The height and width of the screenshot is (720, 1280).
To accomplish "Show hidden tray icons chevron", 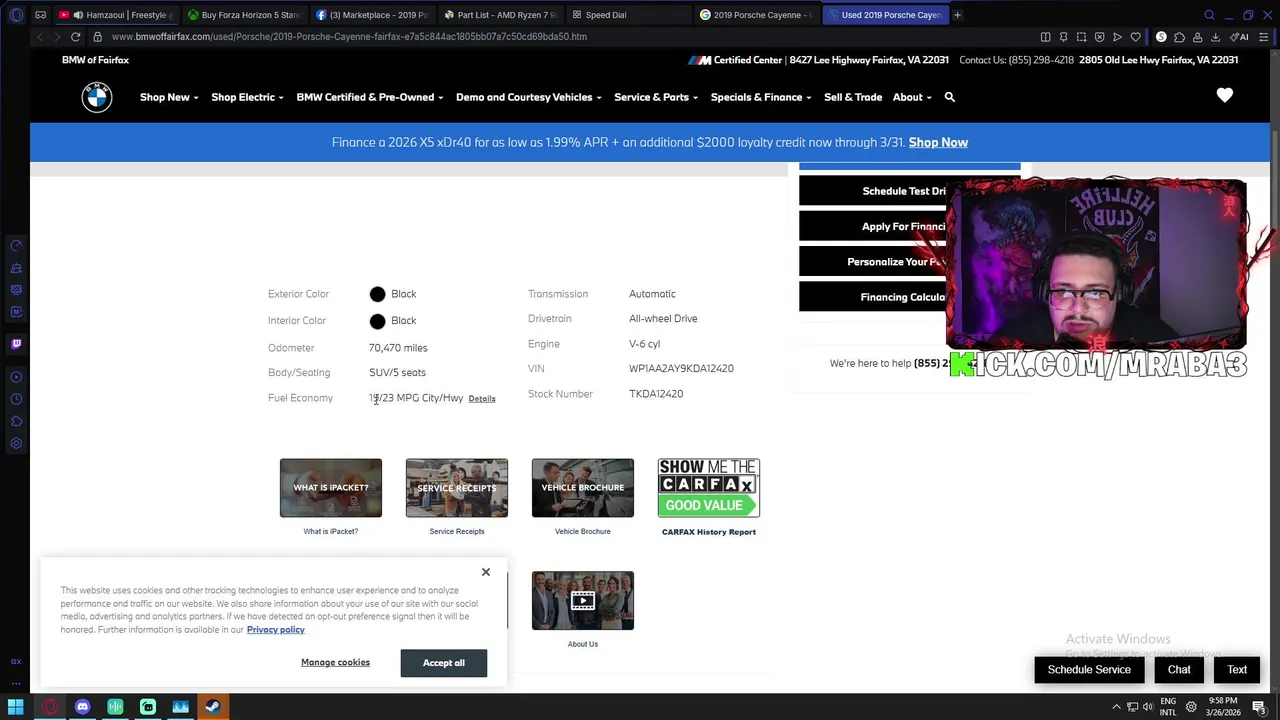I will [1116, 707].
